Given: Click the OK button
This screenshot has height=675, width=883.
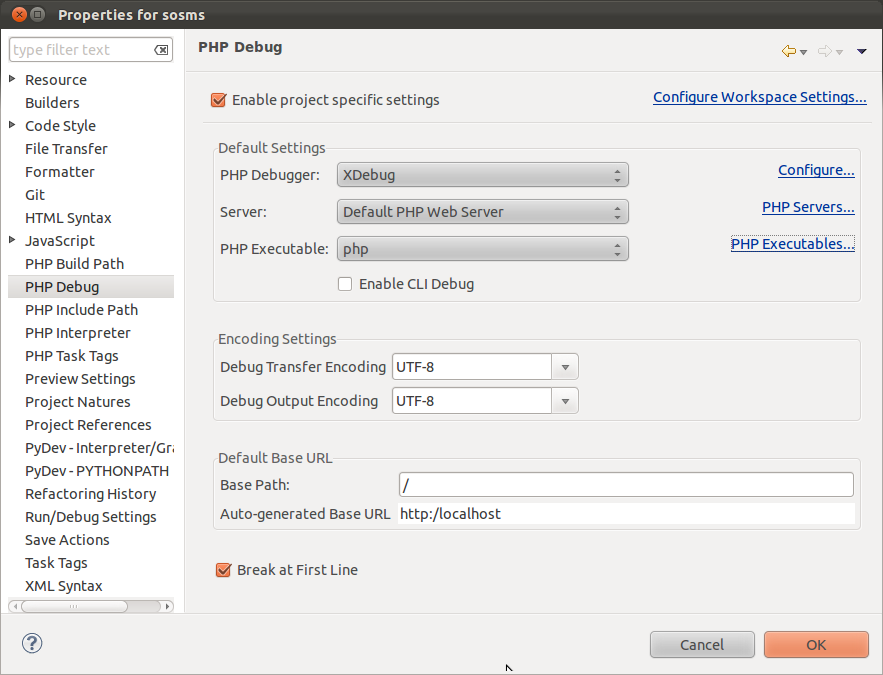Looking at the screenshot, I should 816,644.
